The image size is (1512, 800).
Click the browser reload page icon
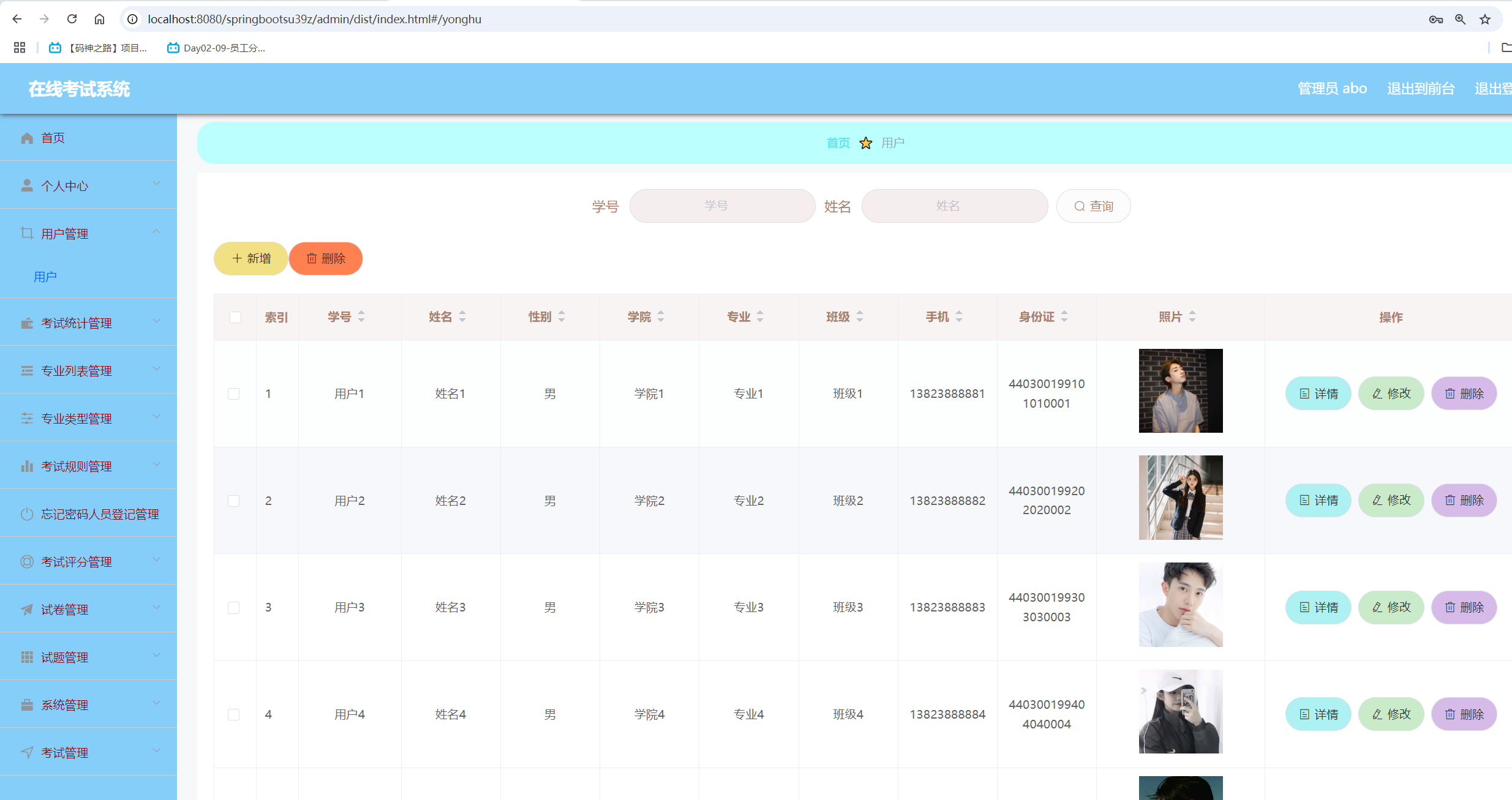tap(72, 19)
